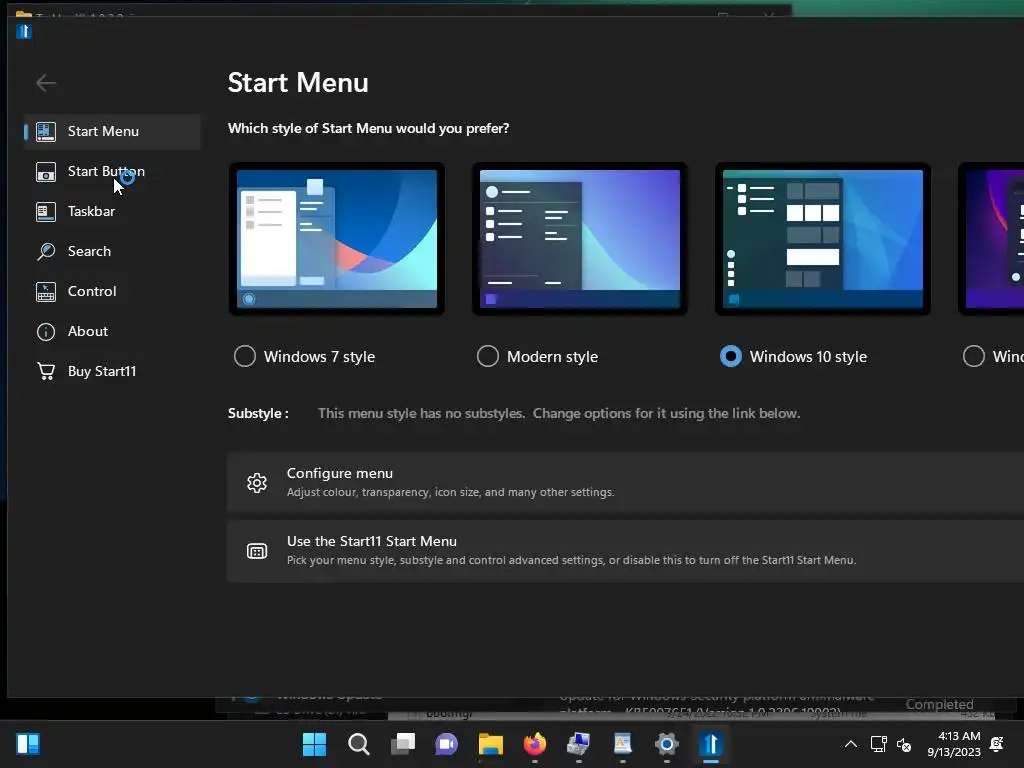1024x768 pixels.
Task: Go back using the arrow icon
Action: pyautogui.click(x=46, y=83)
